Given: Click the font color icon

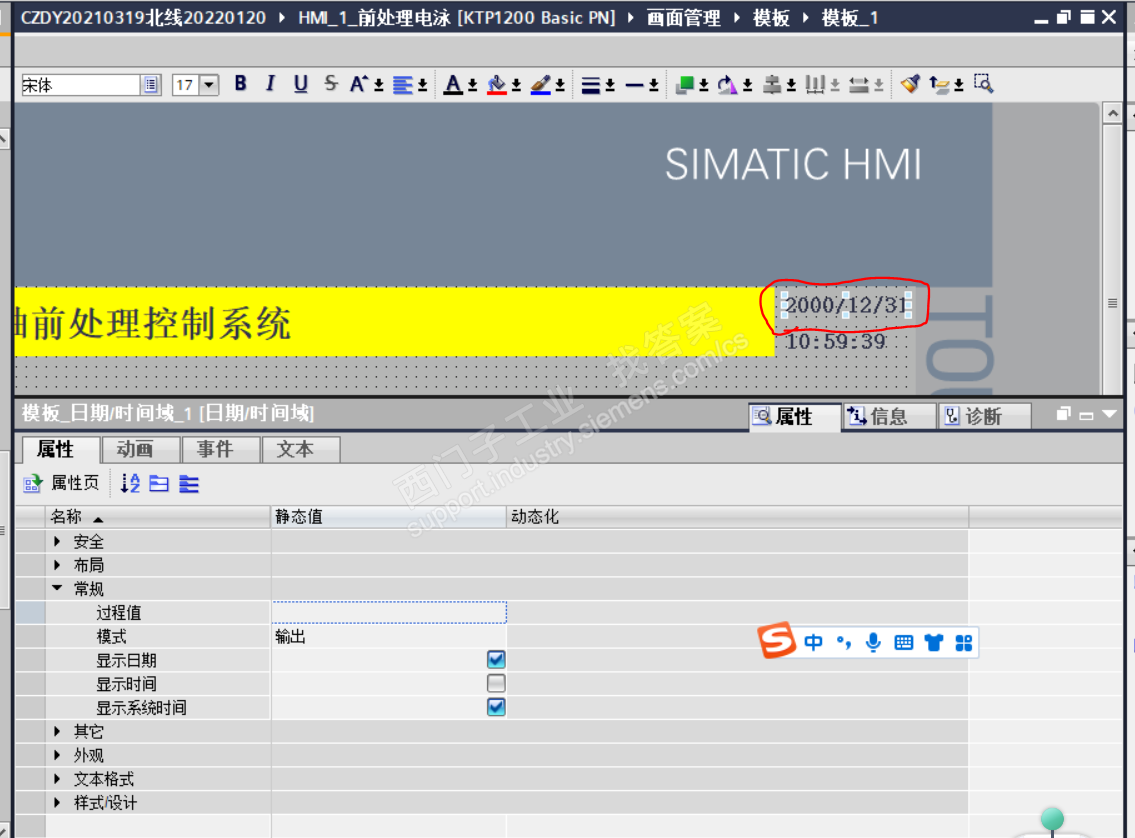Looking at the screenshot, I should pyautogui.click(x=453, y=85).
